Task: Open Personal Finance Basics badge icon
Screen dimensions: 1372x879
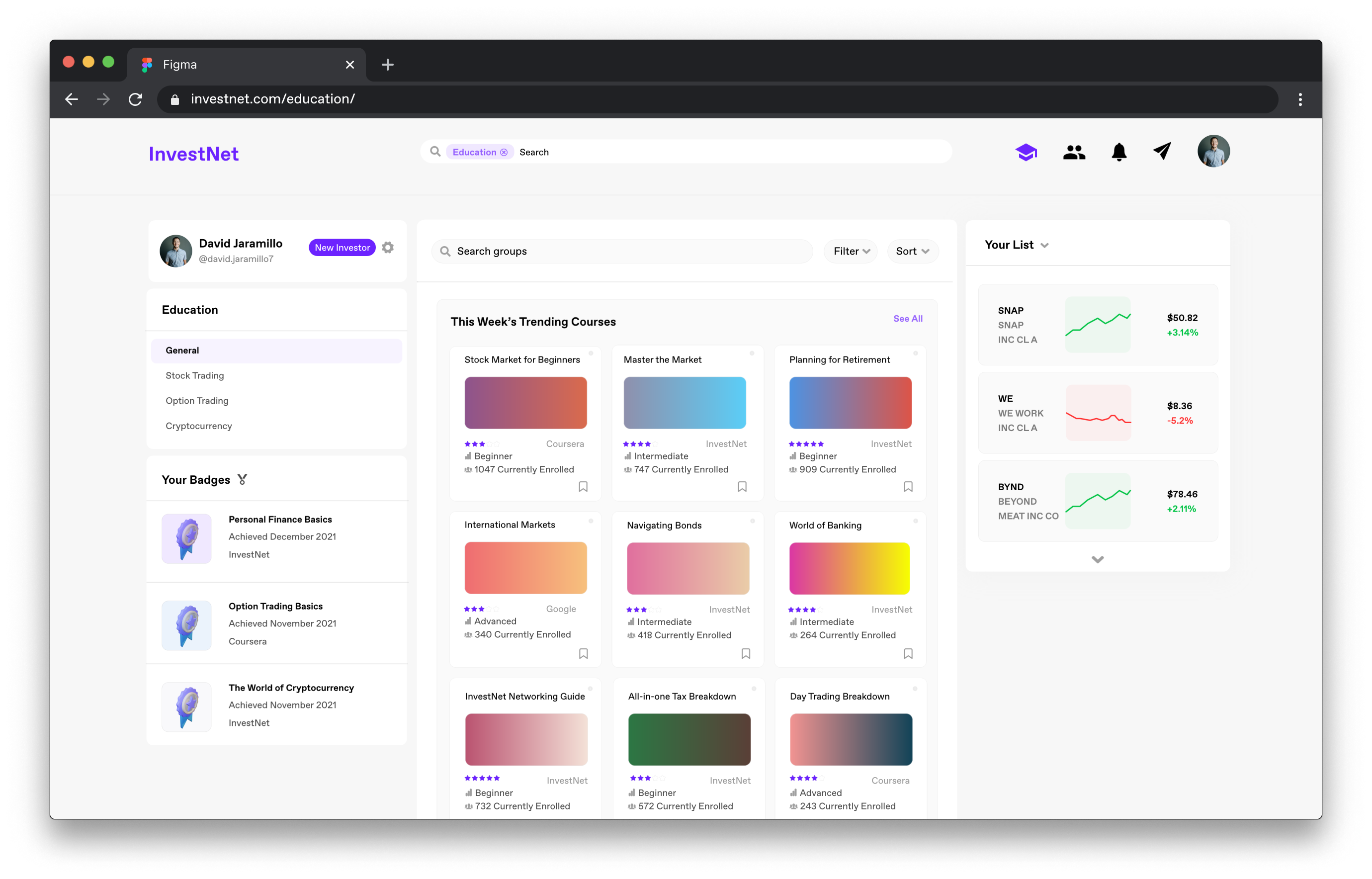Action: [x=186, y=538]
